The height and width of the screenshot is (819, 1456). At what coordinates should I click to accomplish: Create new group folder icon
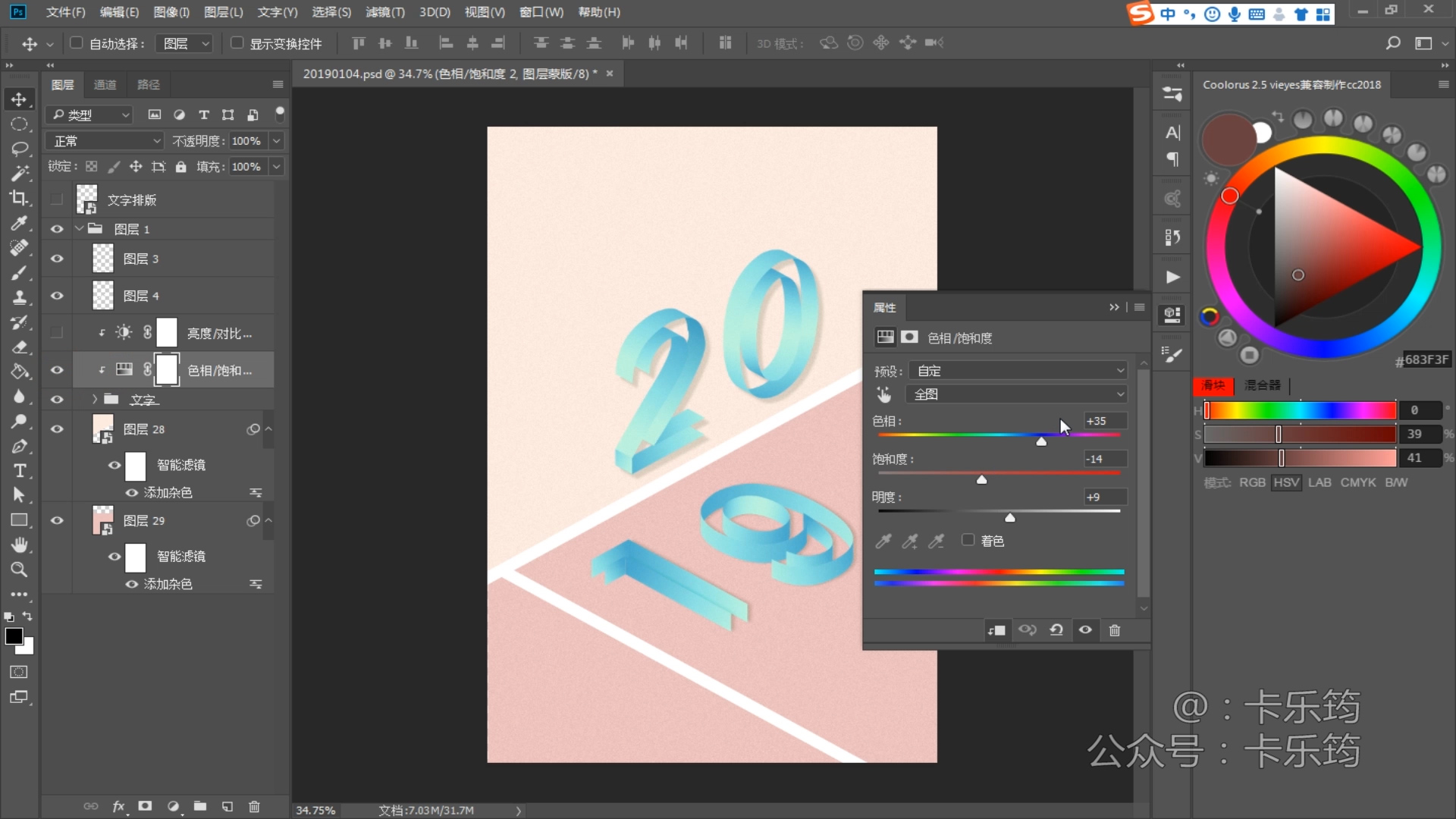pos(200,806)
